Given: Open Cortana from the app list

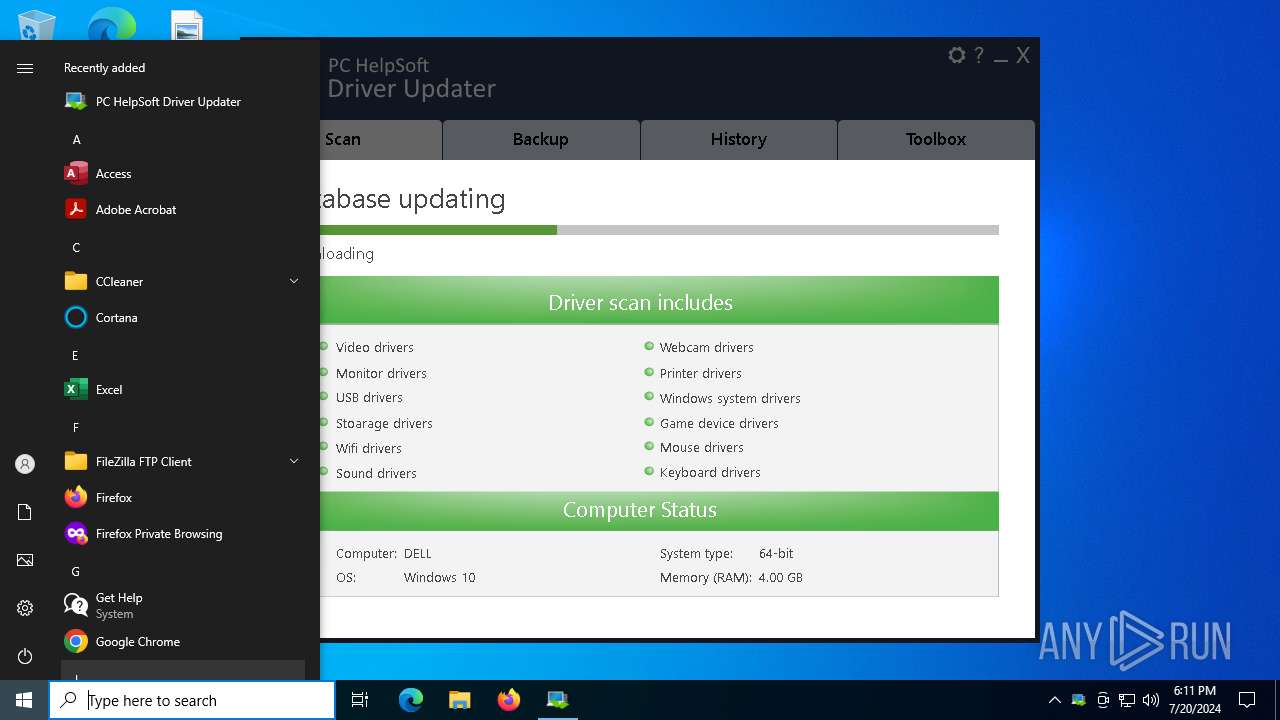Looking at the screenshot, I should coord(182,318).
